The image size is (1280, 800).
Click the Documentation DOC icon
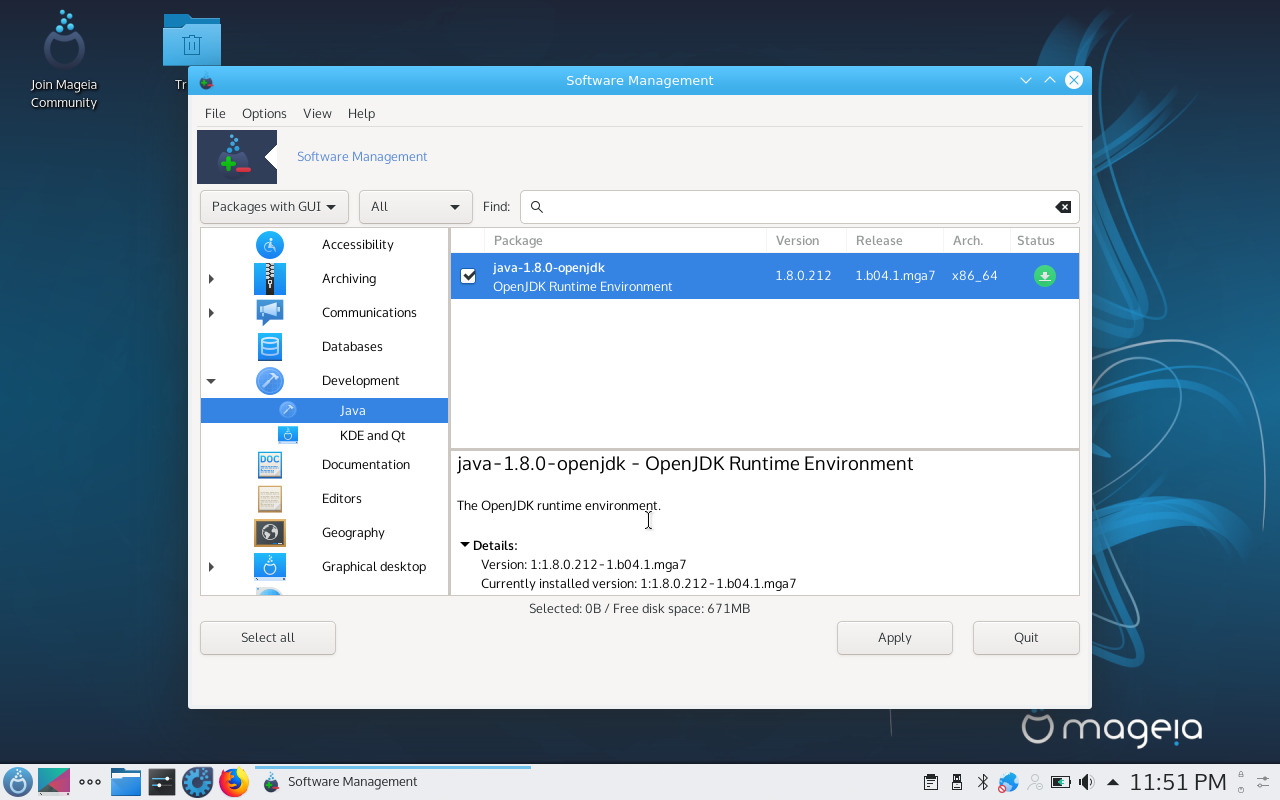coord(270,465)
